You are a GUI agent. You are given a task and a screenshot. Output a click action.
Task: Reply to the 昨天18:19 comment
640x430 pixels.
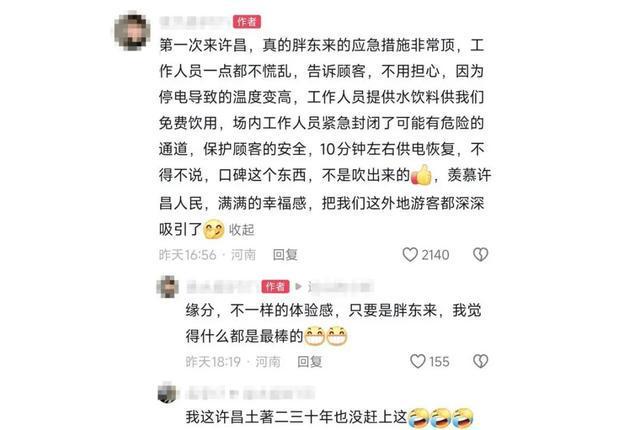(x=309, y=361)
